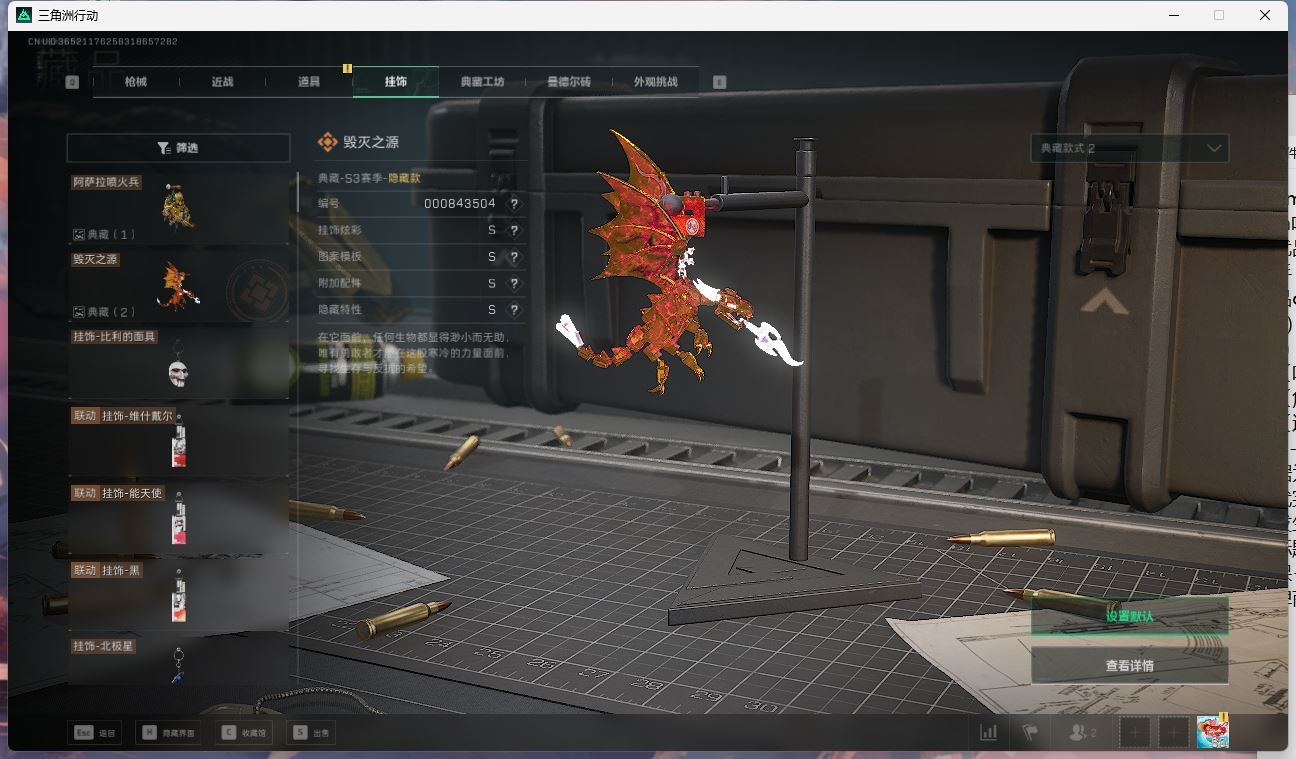Open the friends team icon
1296x759 pixels.
tap(1082, 733)
